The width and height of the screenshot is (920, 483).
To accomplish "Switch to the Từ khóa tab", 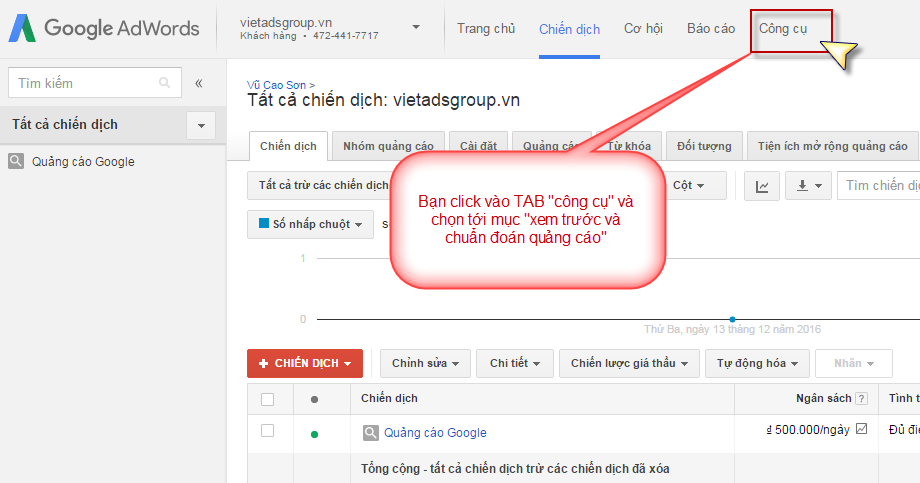I will [x=628, y=146].
